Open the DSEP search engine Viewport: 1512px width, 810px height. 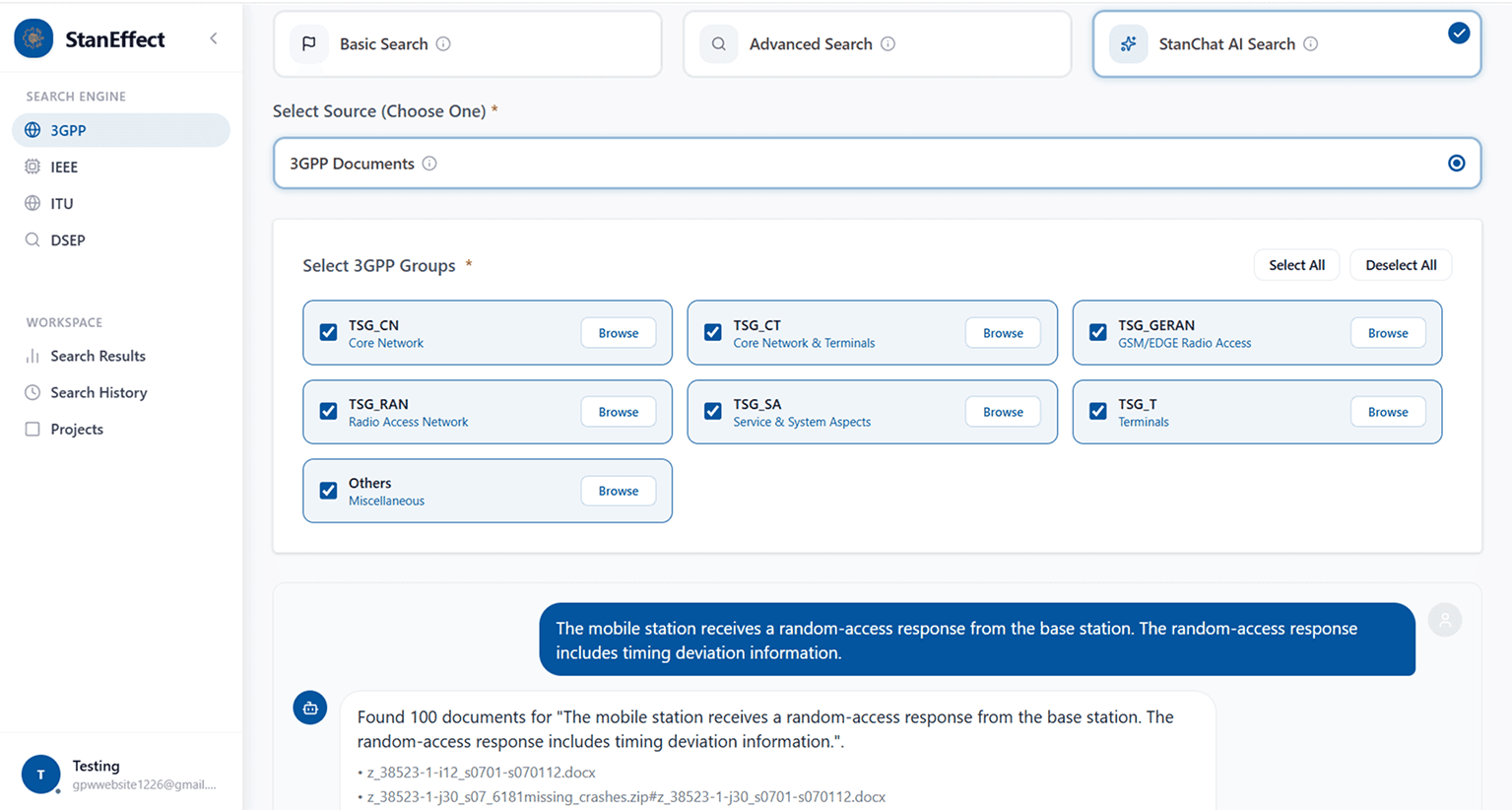click(121, 239)
